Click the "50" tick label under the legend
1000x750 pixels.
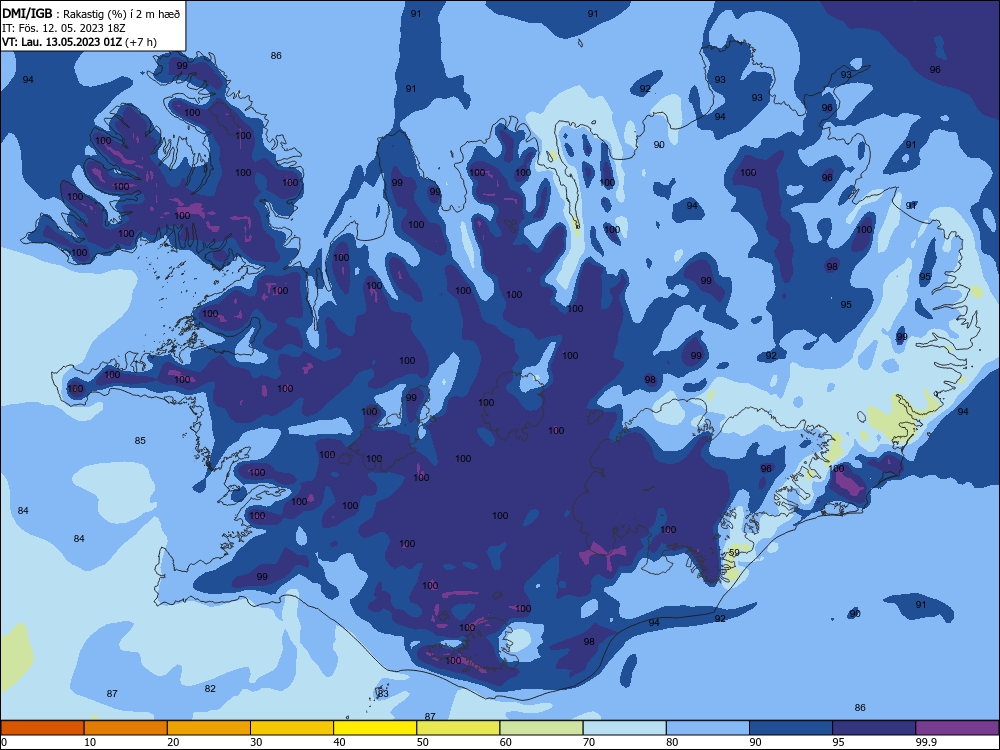click(422, 742)
